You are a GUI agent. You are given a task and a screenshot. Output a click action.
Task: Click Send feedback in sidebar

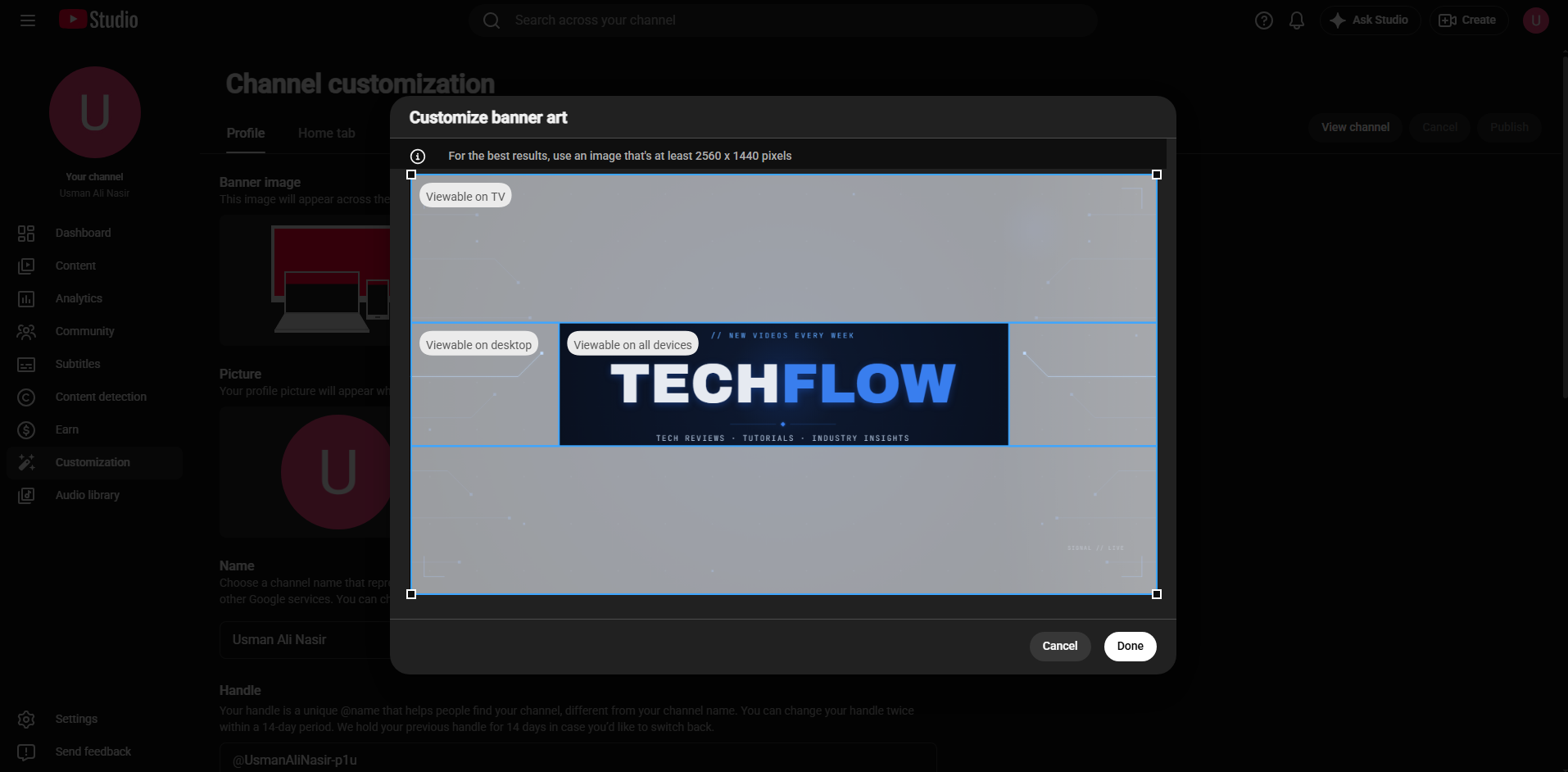click(x=94, y=752)
